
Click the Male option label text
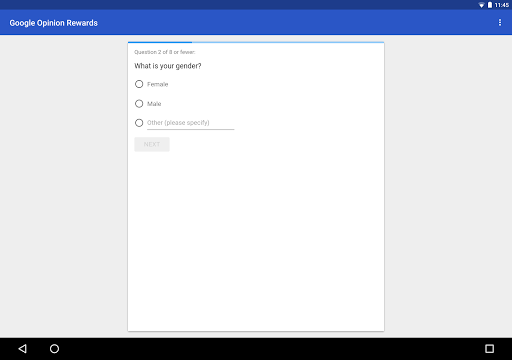point(154,104)
